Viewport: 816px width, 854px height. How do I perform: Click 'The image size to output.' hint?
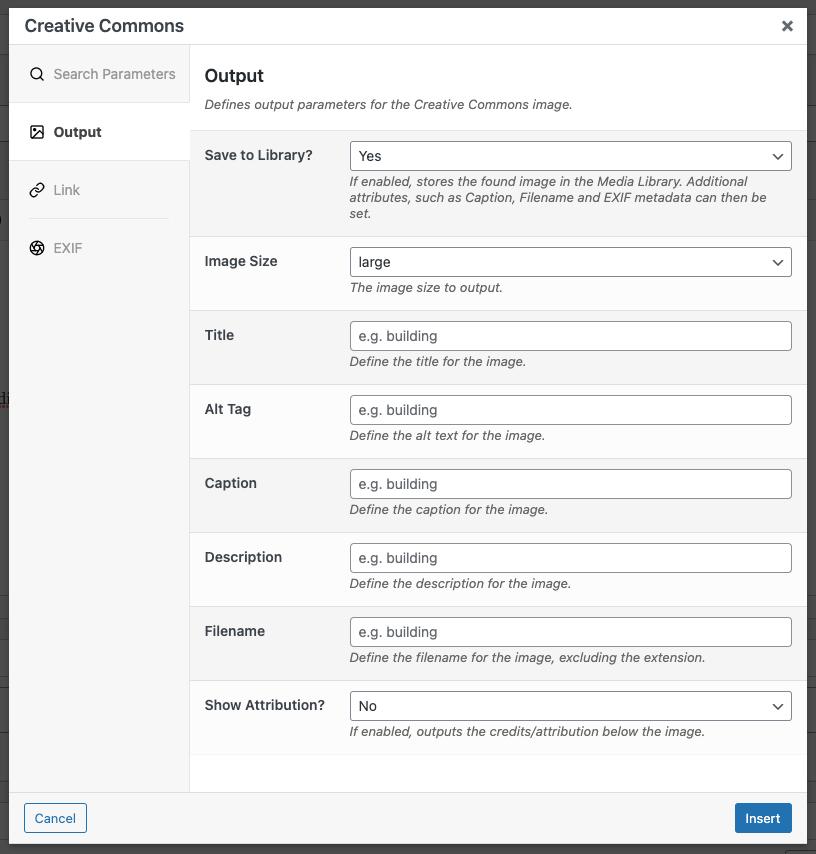click(426, 288)
